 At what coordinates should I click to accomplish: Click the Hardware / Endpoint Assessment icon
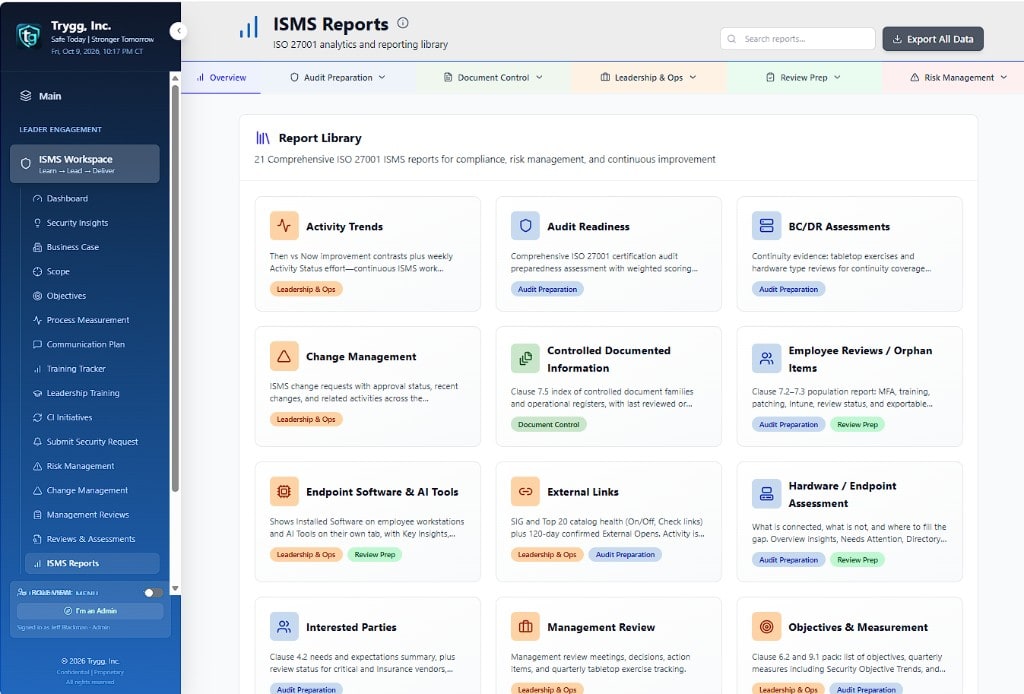tap(766, 494)
